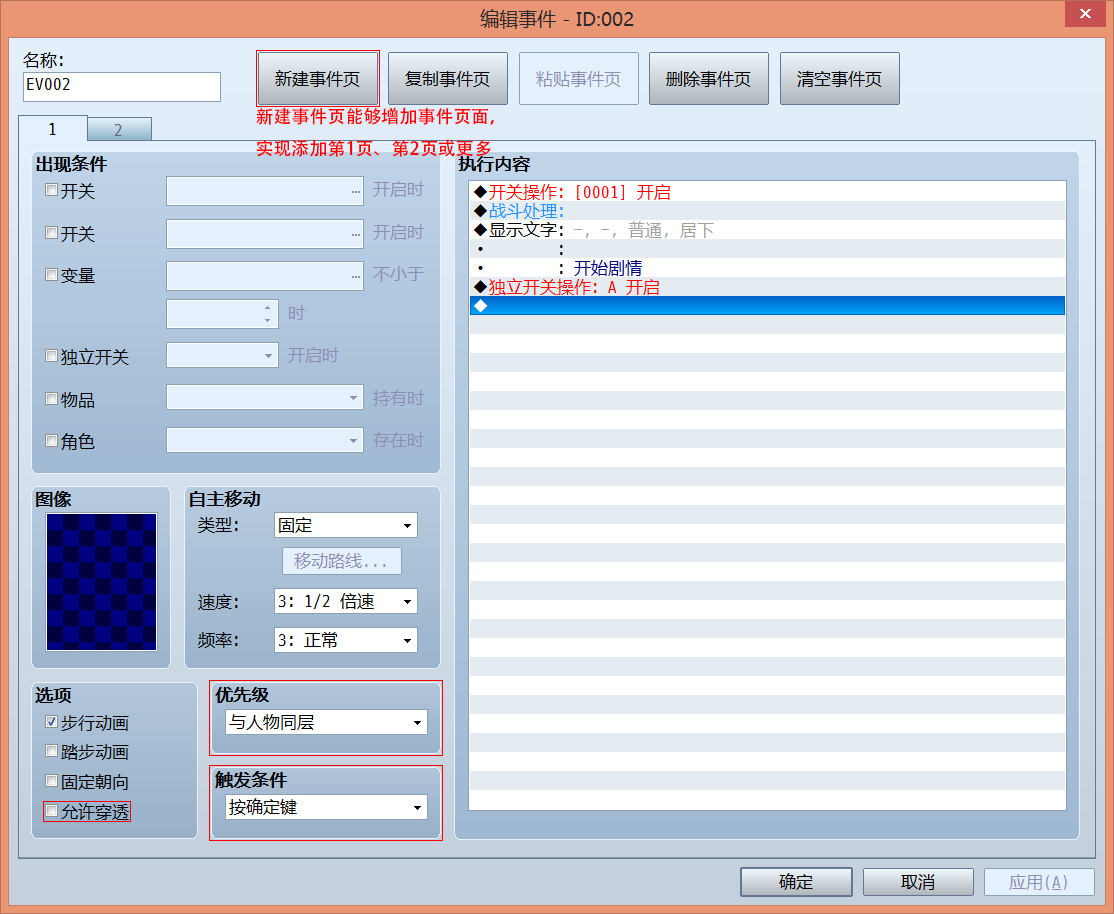The height and width of the screenshot is (914, 1114).
Task: Open the 独立开关 dropdown
Action: click(x=222, y=355)
